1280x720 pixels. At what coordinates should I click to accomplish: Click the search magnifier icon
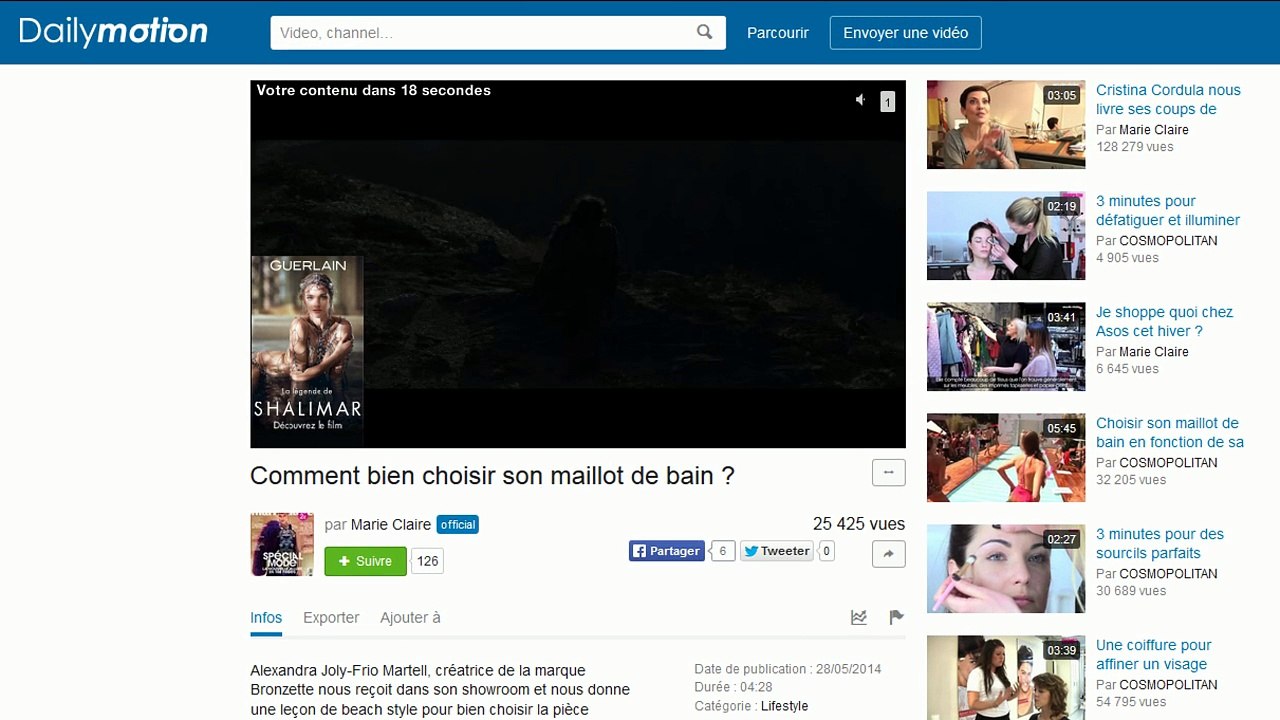click(x=705, y=32)
